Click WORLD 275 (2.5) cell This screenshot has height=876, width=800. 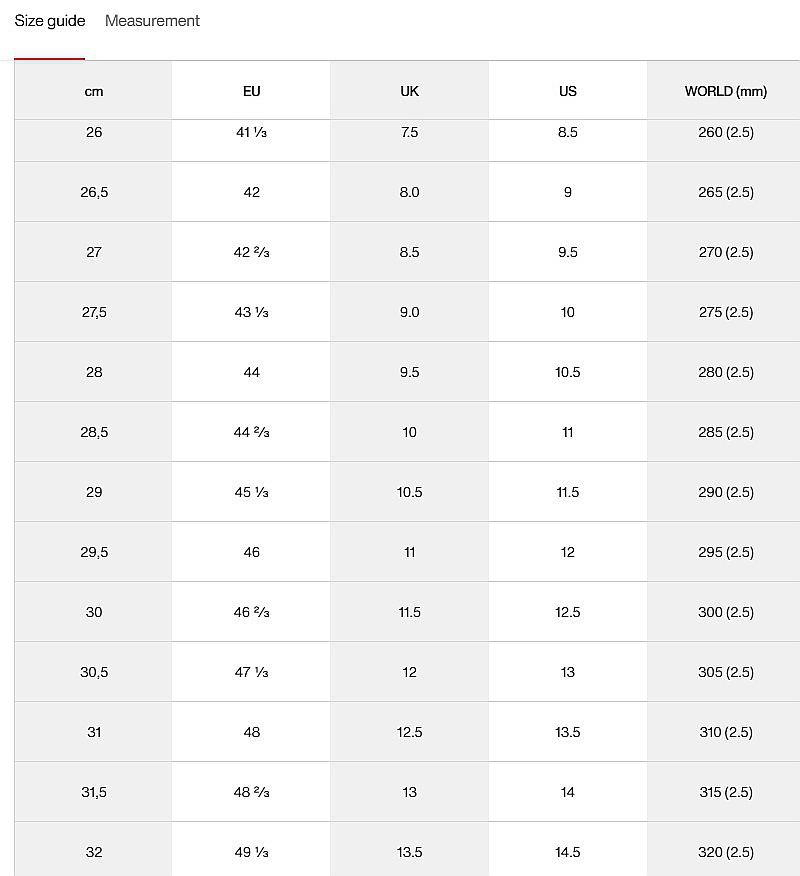pos(725,312)
